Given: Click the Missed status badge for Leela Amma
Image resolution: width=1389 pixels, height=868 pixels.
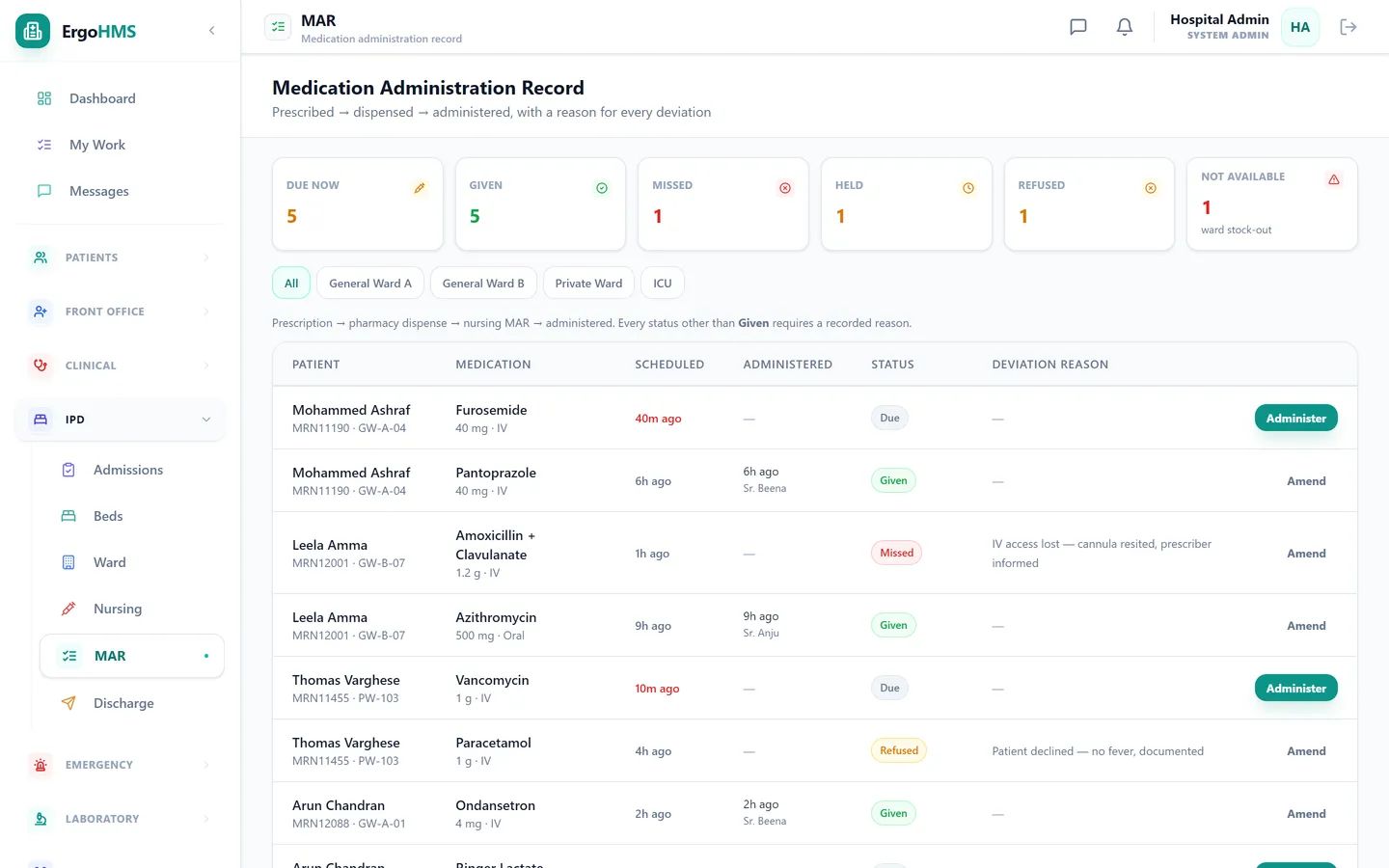Looking at the screenshot, I should (896, 553).
